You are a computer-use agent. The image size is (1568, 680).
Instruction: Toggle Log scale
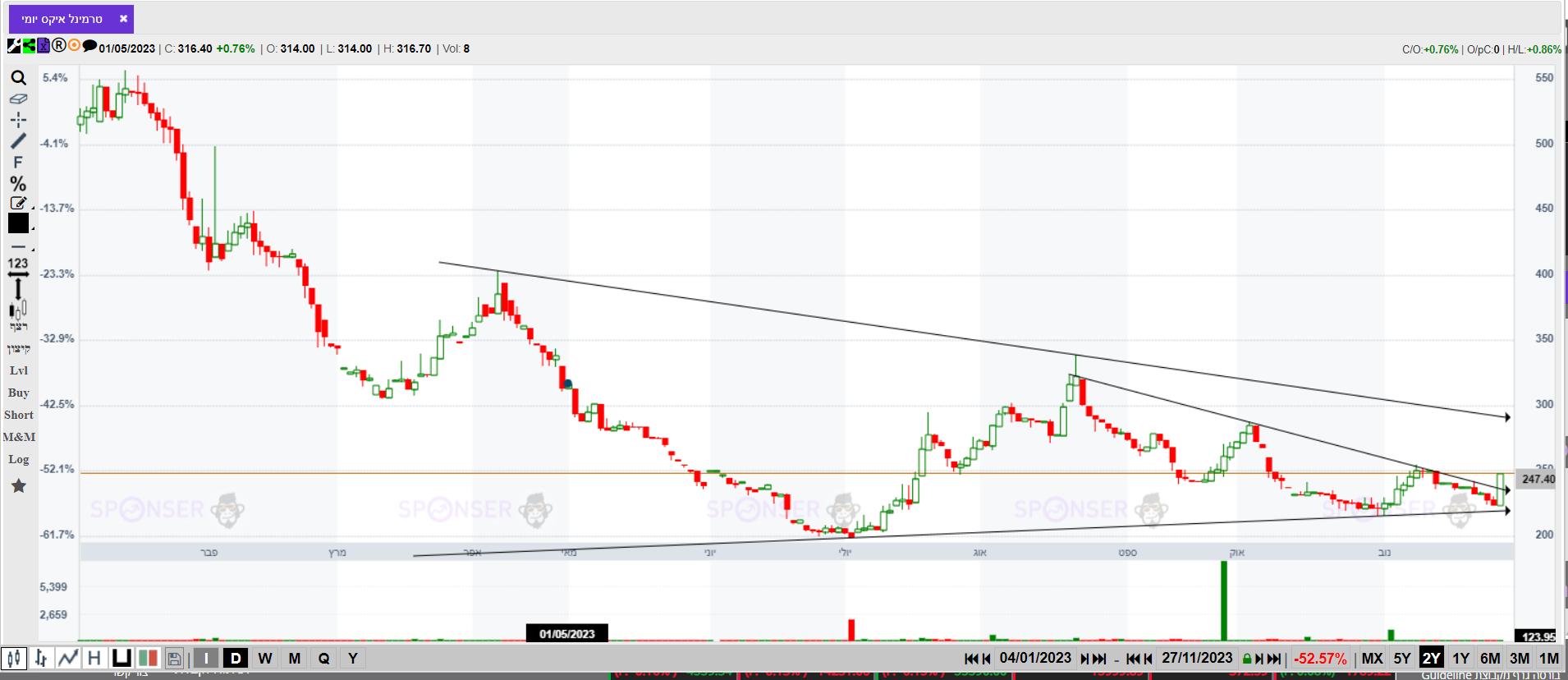[19, 459]
